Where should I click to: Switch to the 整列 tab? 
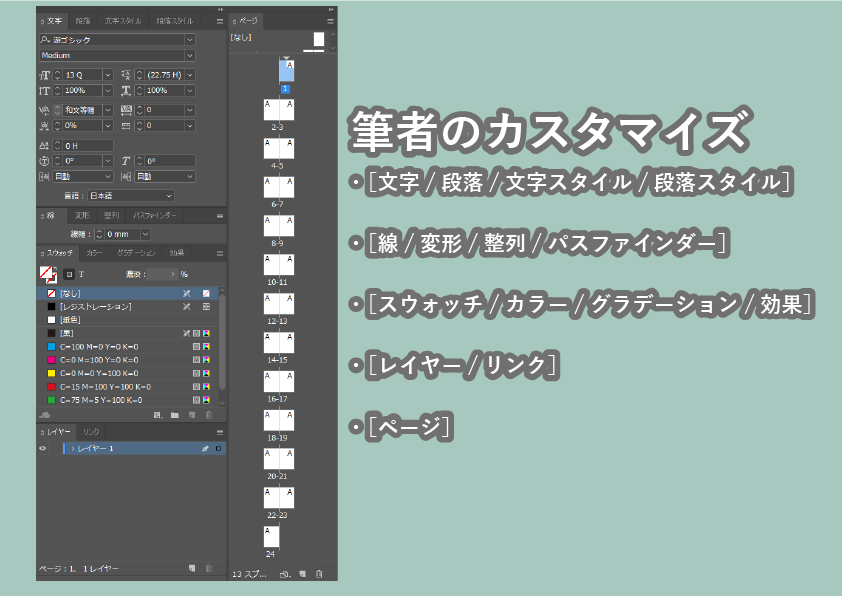111,216
